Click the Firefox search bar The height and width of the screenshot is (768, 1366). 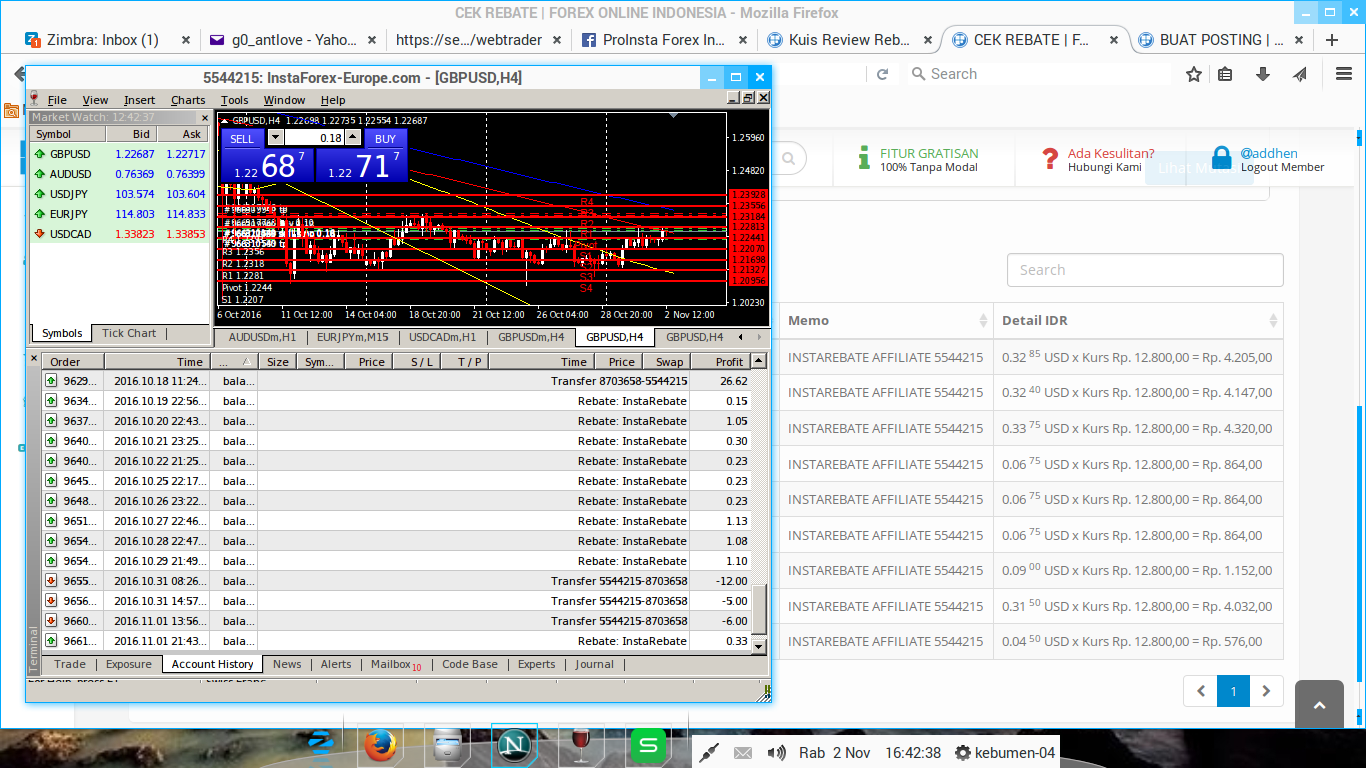pos(1037,74)
